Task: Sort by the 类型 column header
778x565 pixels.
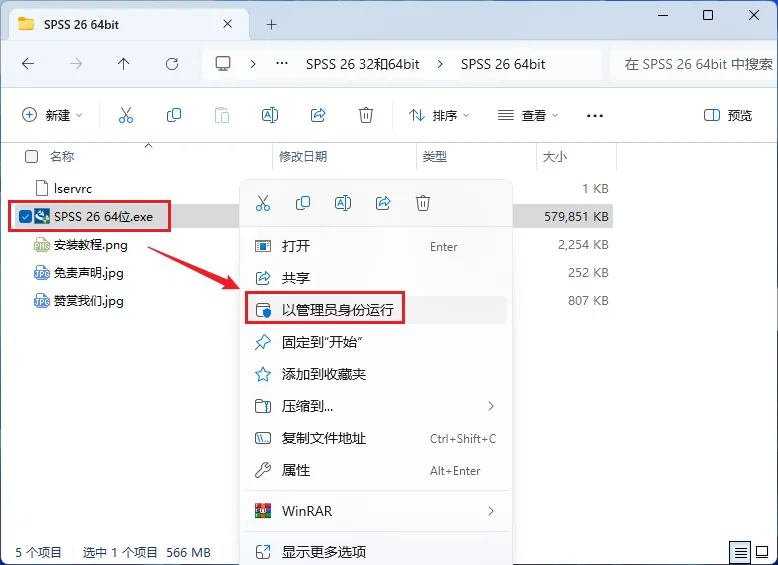Action: tap(435, 157)
